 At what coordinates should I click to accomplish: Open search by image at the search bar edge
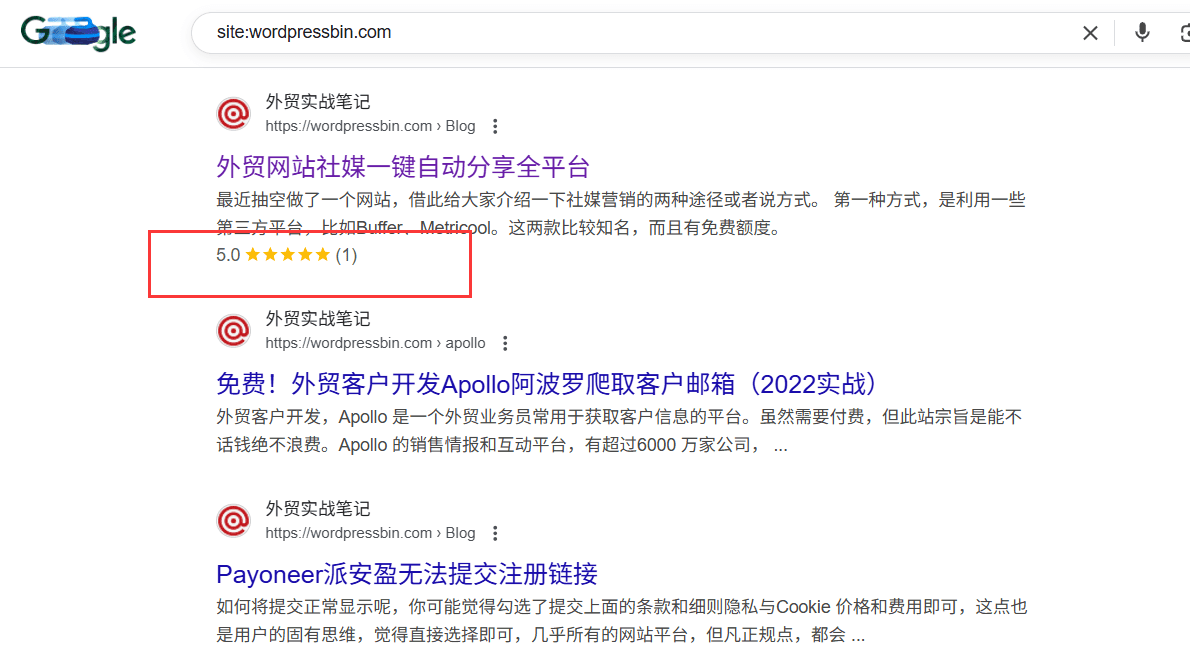(1183, 33)
